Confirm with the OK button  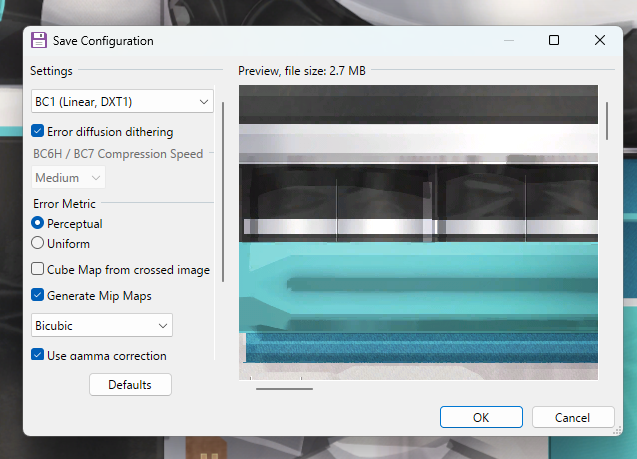pos(481,417)
